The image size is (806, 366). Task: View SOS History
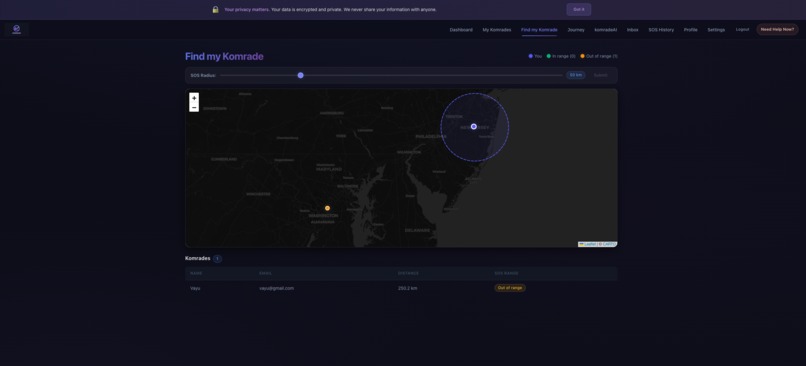point(661,30)
